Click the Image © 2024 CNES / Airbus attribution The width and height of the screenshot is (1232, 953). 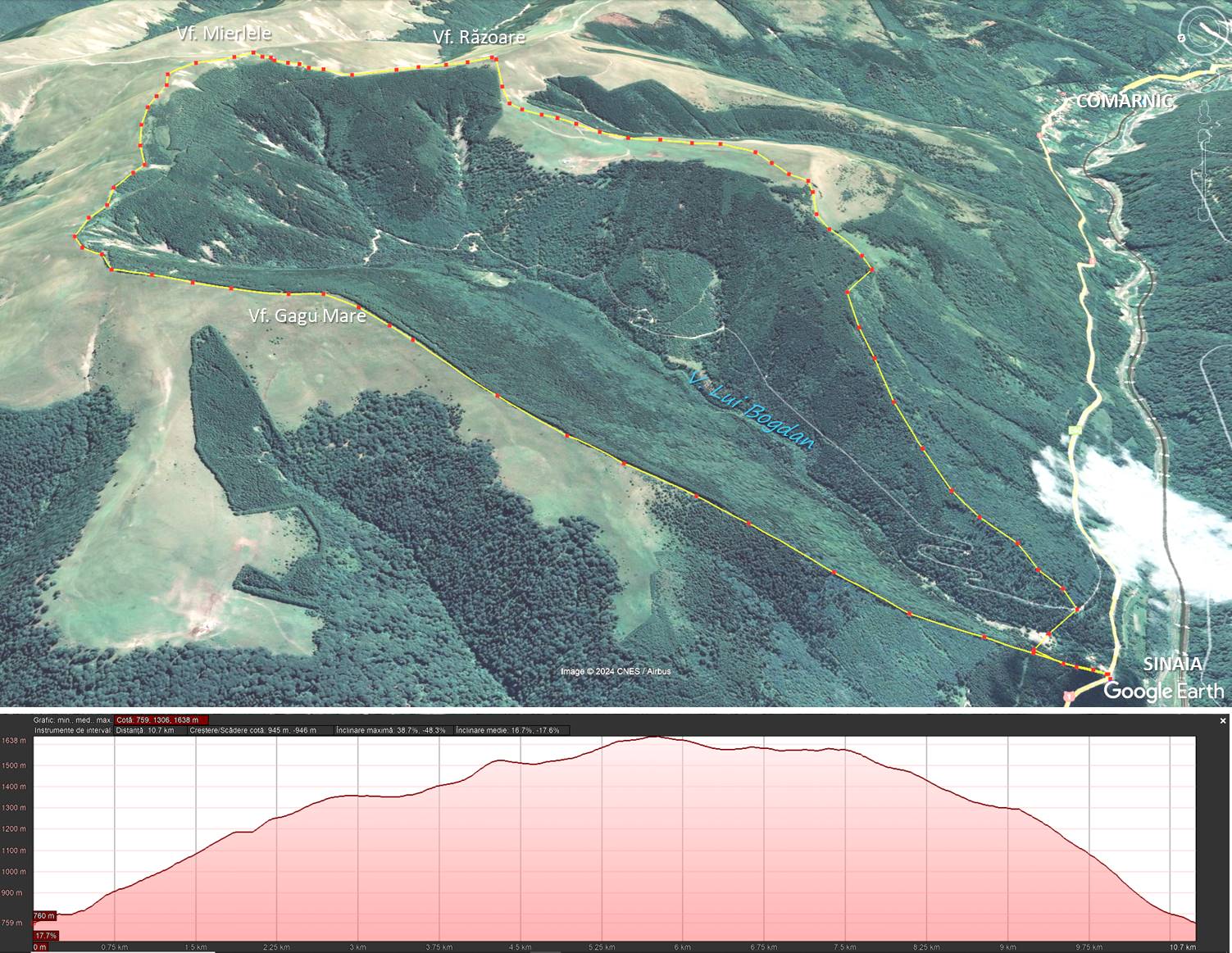pyautogui.click(x=615, y=671)
